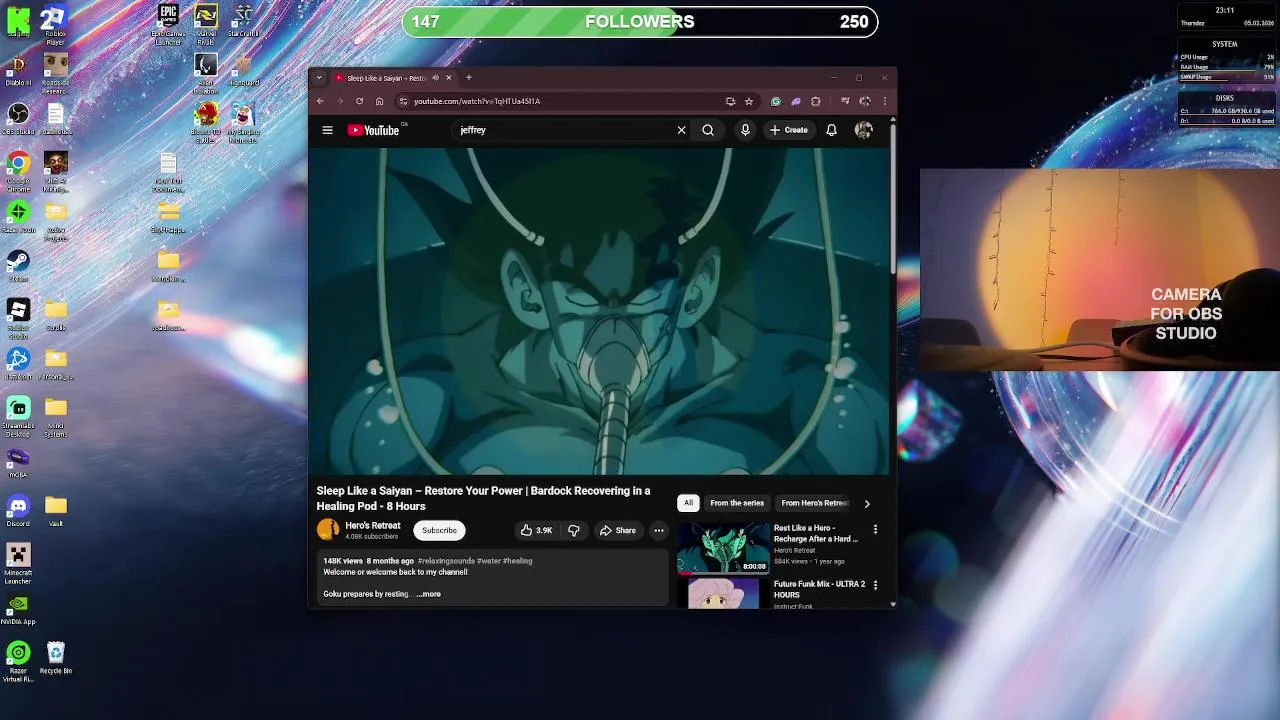
Task: Click the followers goal progress bar
Action: (x=640, y=22)
